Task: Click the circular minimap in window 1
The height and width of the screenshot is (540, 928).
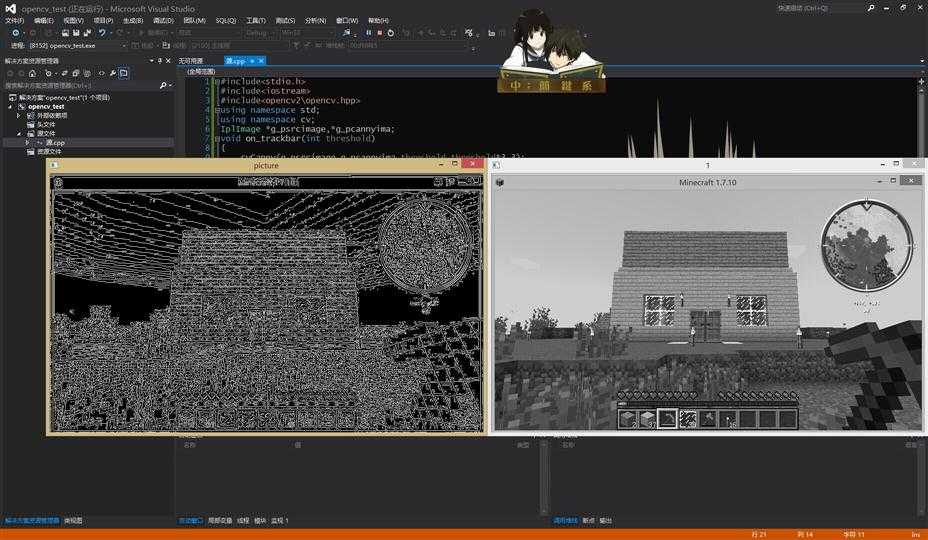Action: click(866, 246)
